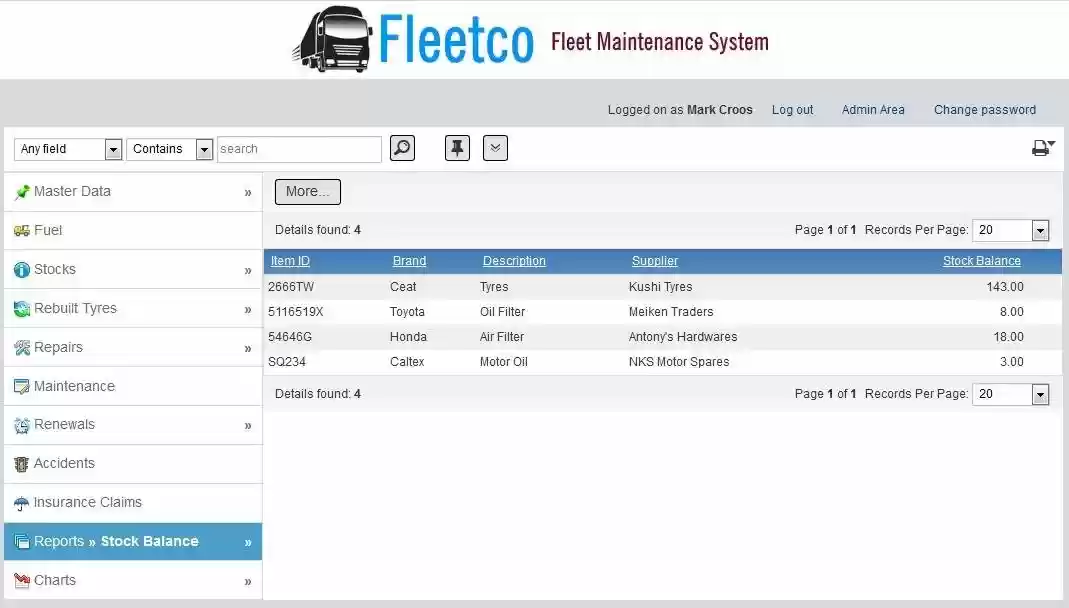Click the traffic light icon beside Accidents
Viewport: 1069px width, 608px height.
(x=22, y=463)
